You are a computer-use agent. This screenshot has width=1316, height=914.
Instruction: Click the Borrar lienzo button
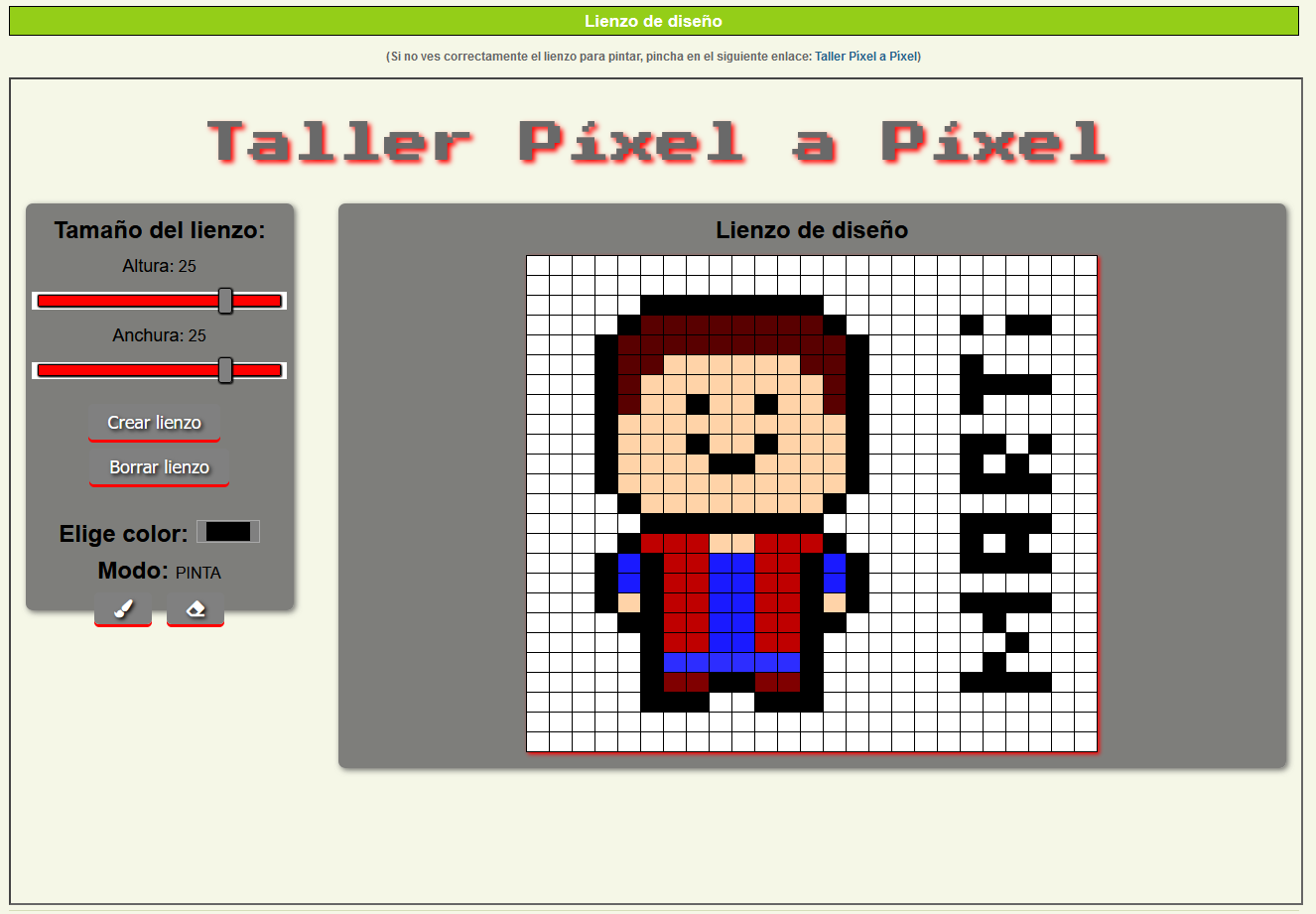[159, 467]
